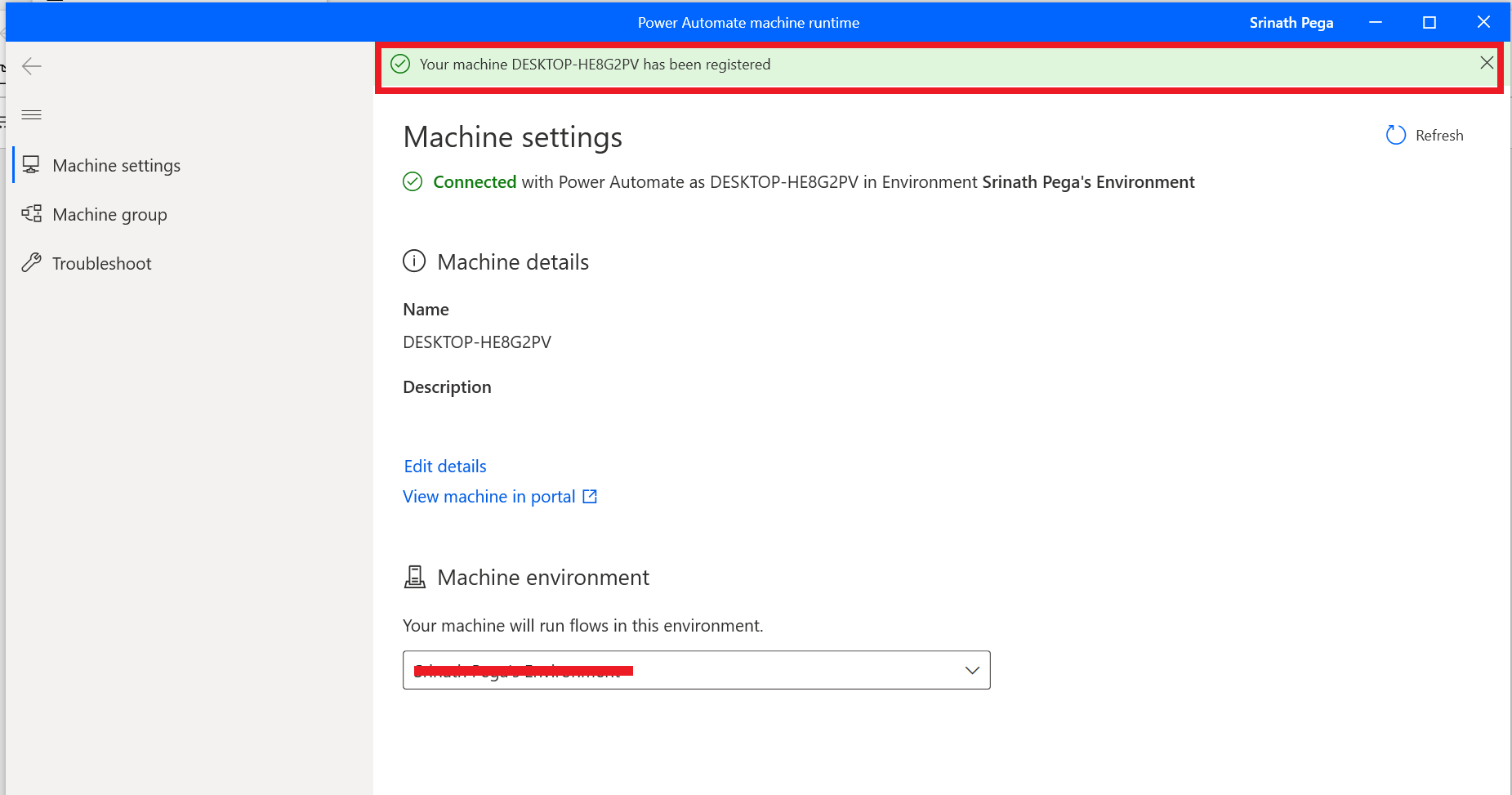
Task: Click the DESKTOP-HE8G2PV name under Machine details
Action: [477, 342]
